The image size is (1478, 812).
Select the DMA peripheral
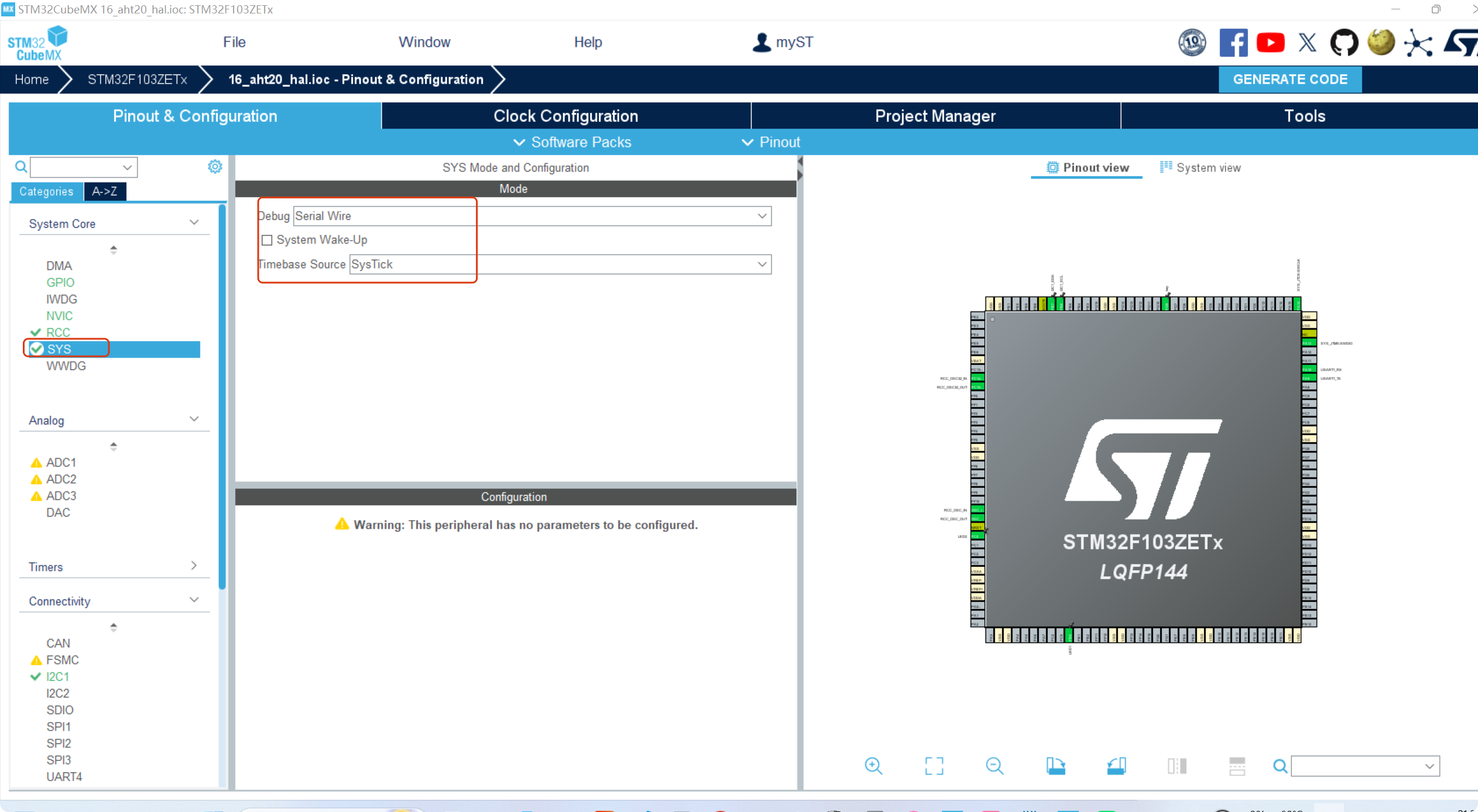click(59, 266)
